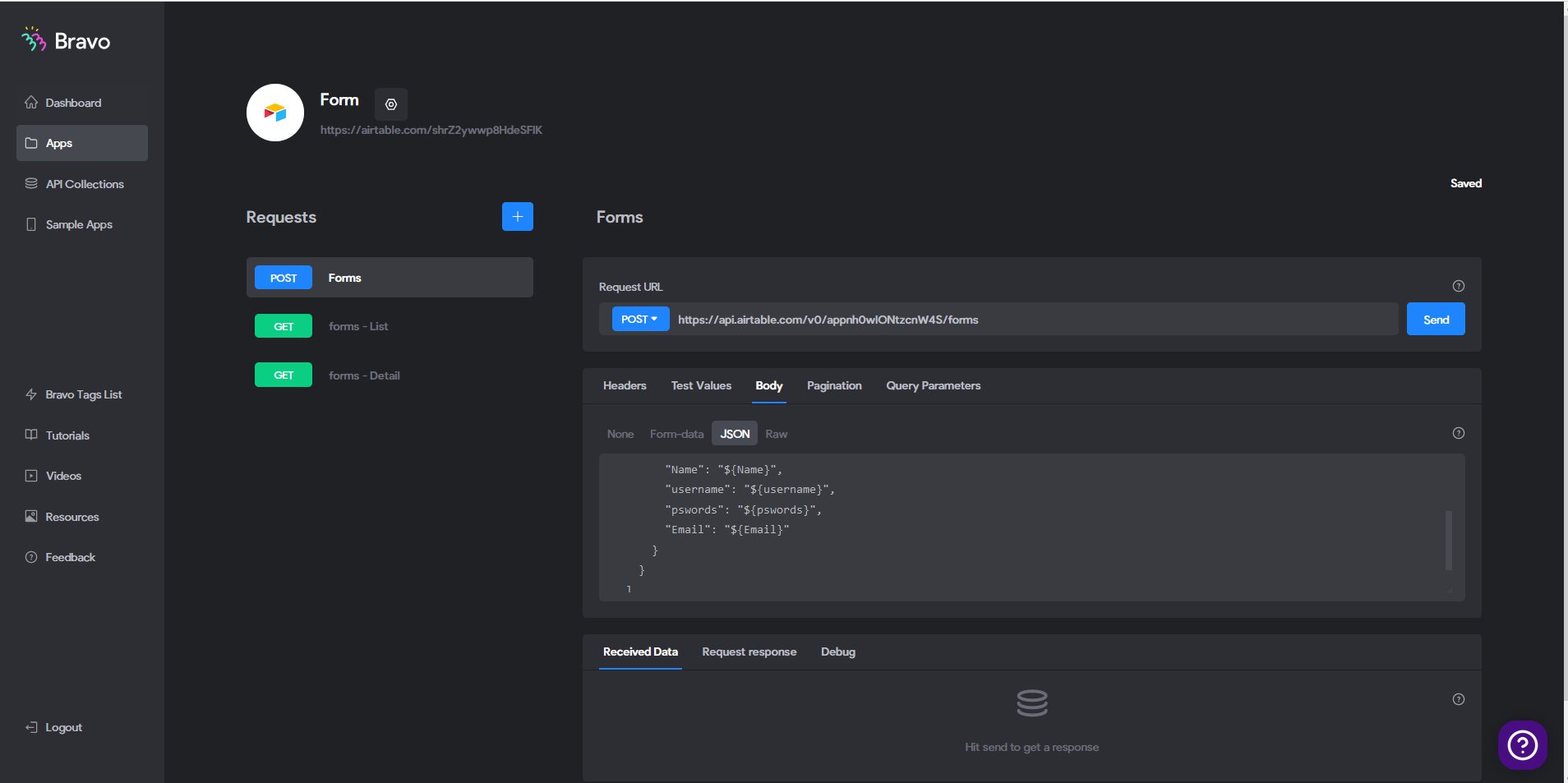
Task: Select the Raw body type
Action: click(x=777, y=434)
